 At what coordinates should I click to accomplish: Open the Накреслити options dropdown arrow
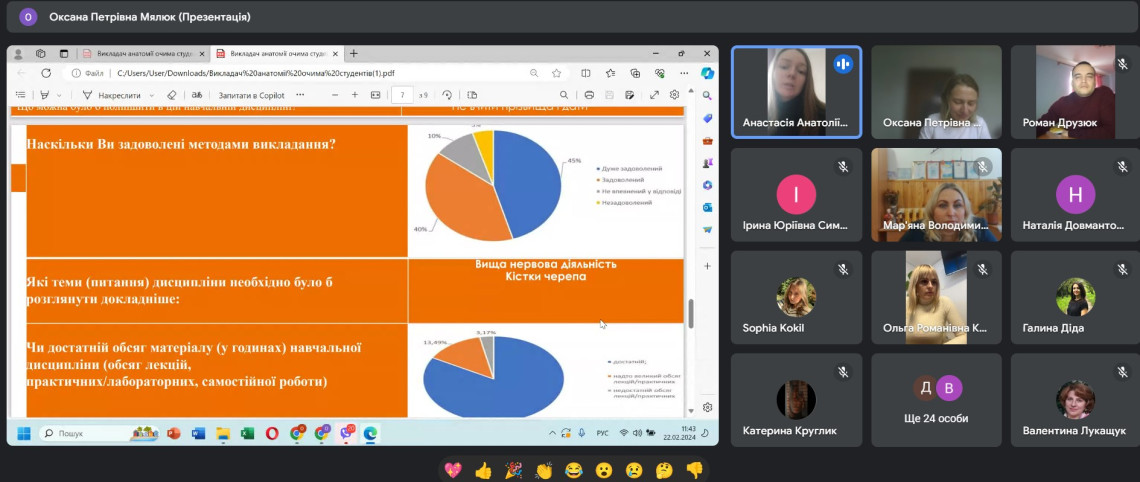(x=151, y=95)
